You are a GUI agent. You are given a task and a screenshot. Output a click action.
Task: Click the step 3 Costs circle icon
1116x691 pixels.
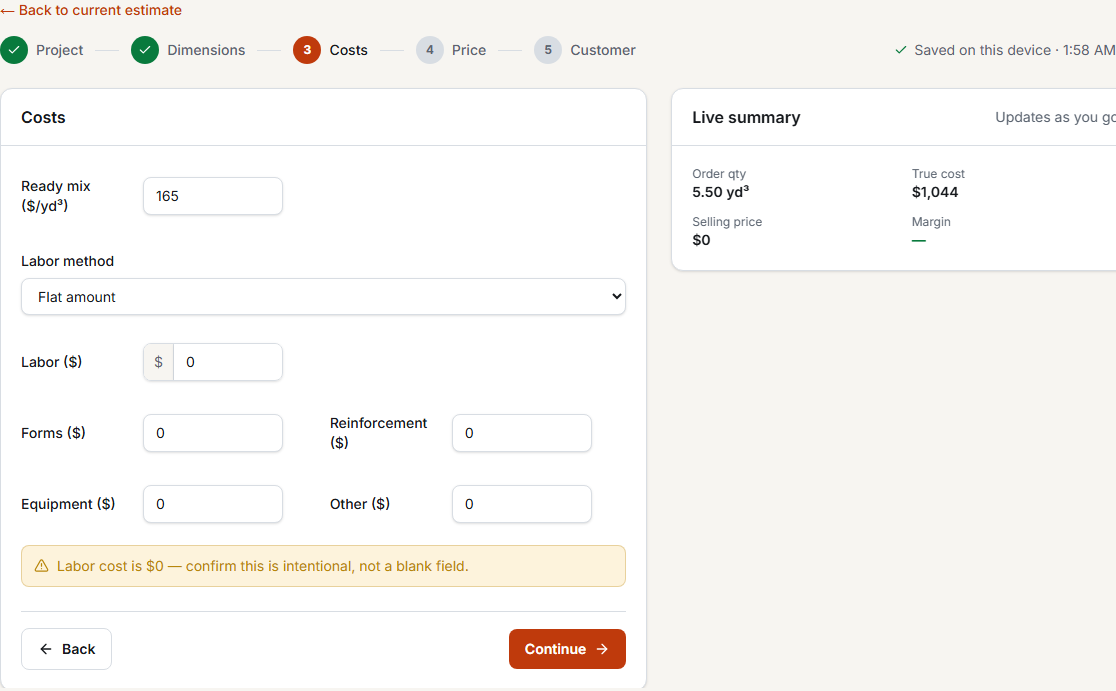307,50
